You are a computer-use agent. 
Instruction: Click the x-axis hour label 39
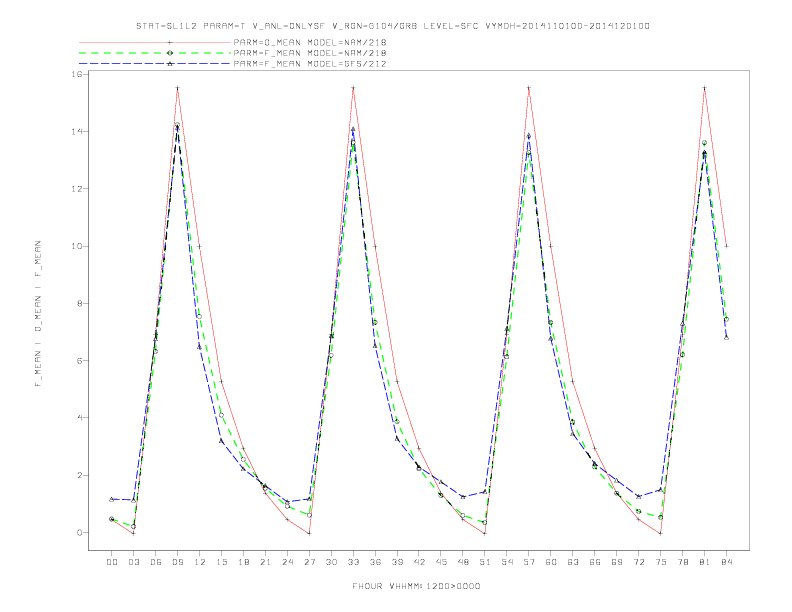pos(397,562)
